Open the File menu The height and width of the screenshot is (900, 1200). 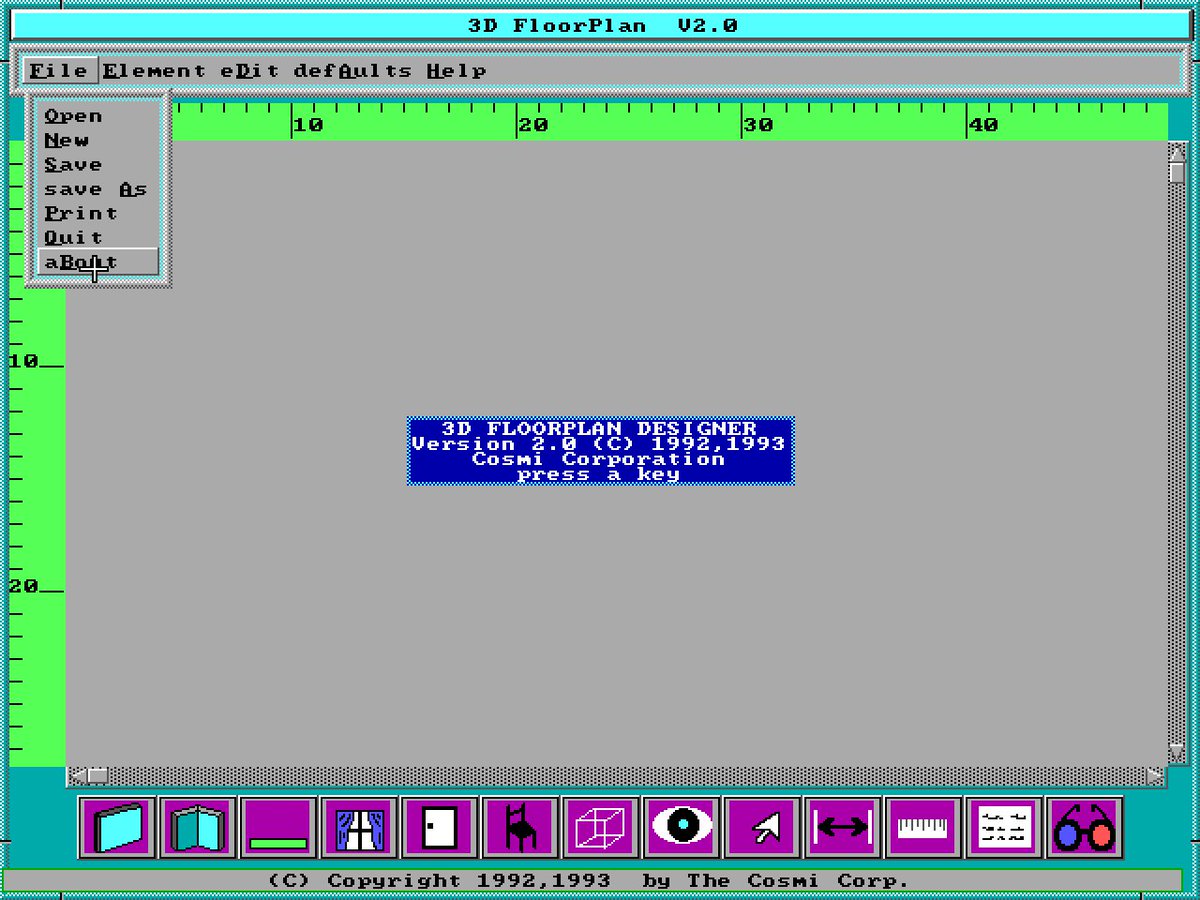click(59, 71)
